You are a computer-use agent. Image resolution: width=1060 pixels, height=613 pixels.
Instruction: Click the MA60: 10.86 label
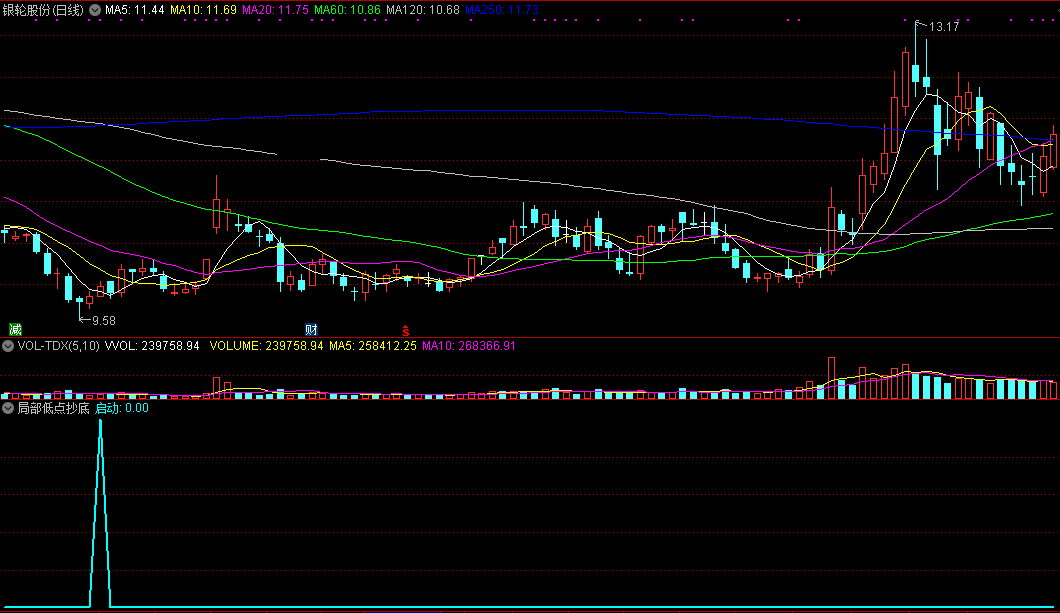tap(347, 10)
